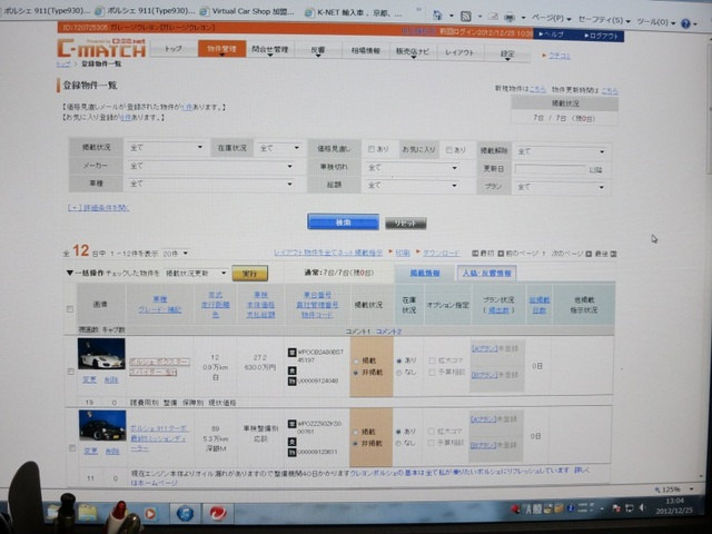Click the 更新日 date input field

point(550,169)
